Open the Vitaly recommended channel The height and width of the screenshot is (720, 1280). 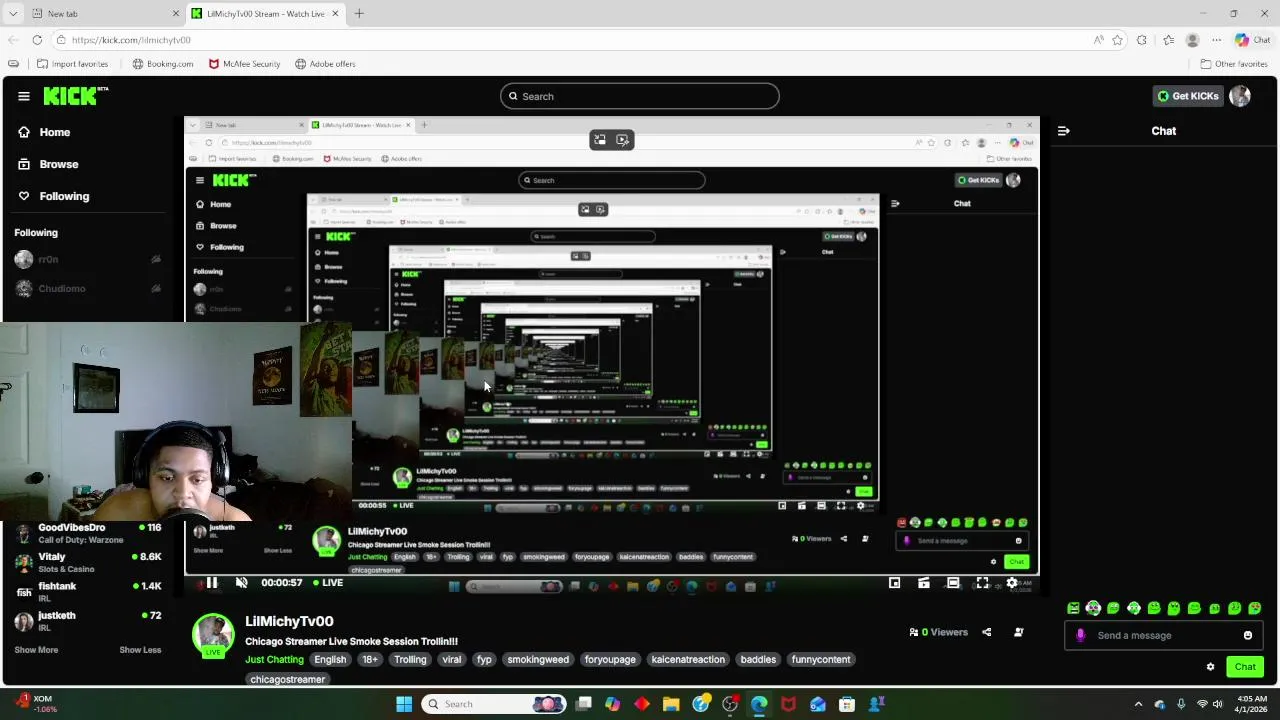(x=88, y=562)
